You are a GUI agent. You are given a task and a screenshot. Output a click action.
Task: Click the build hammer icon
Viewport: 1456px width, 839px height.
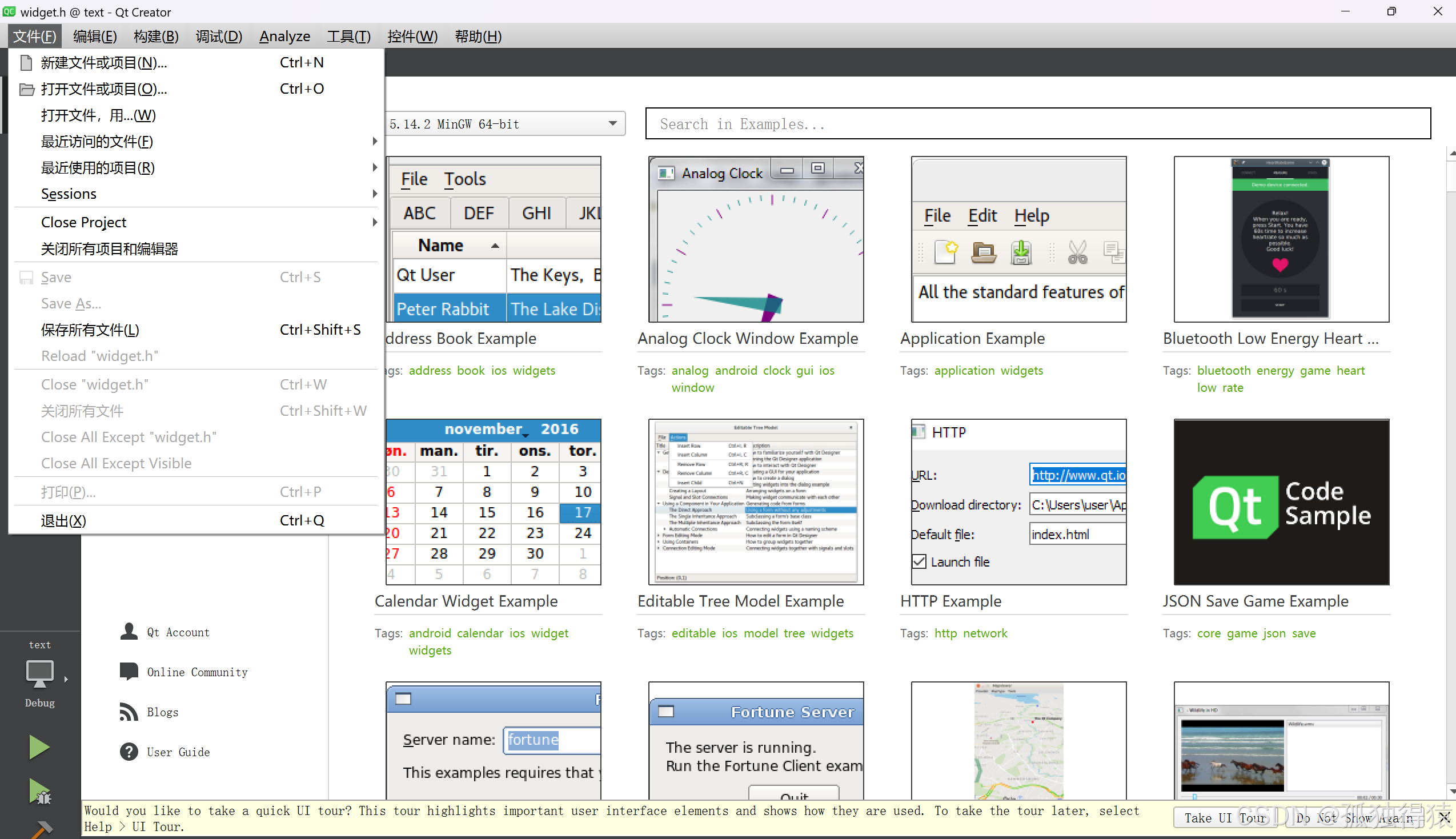[x=42, y=830]
